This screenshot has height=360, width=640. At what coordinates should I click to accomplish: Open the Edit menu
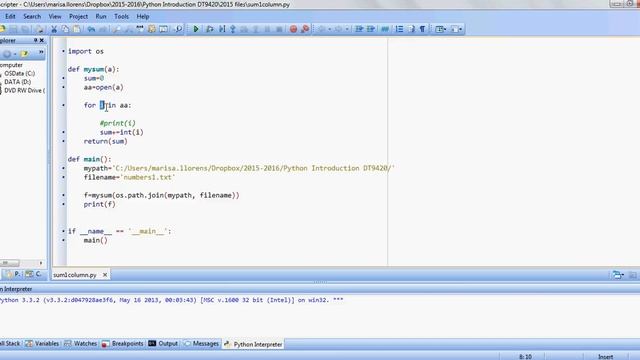10,16
